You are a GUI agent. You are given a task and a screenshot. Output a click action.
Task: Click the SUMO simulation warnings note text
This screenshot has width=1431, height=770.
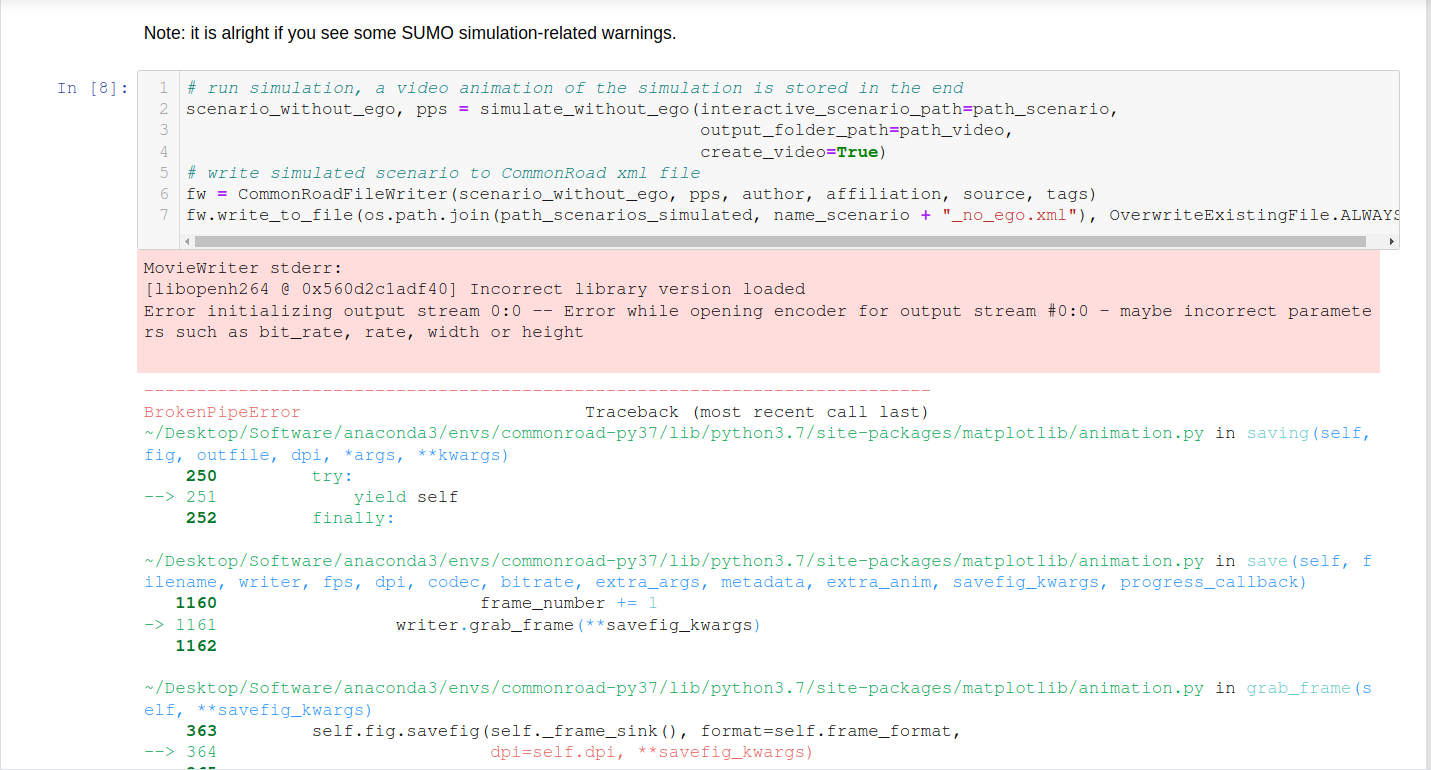pos(410,33)
